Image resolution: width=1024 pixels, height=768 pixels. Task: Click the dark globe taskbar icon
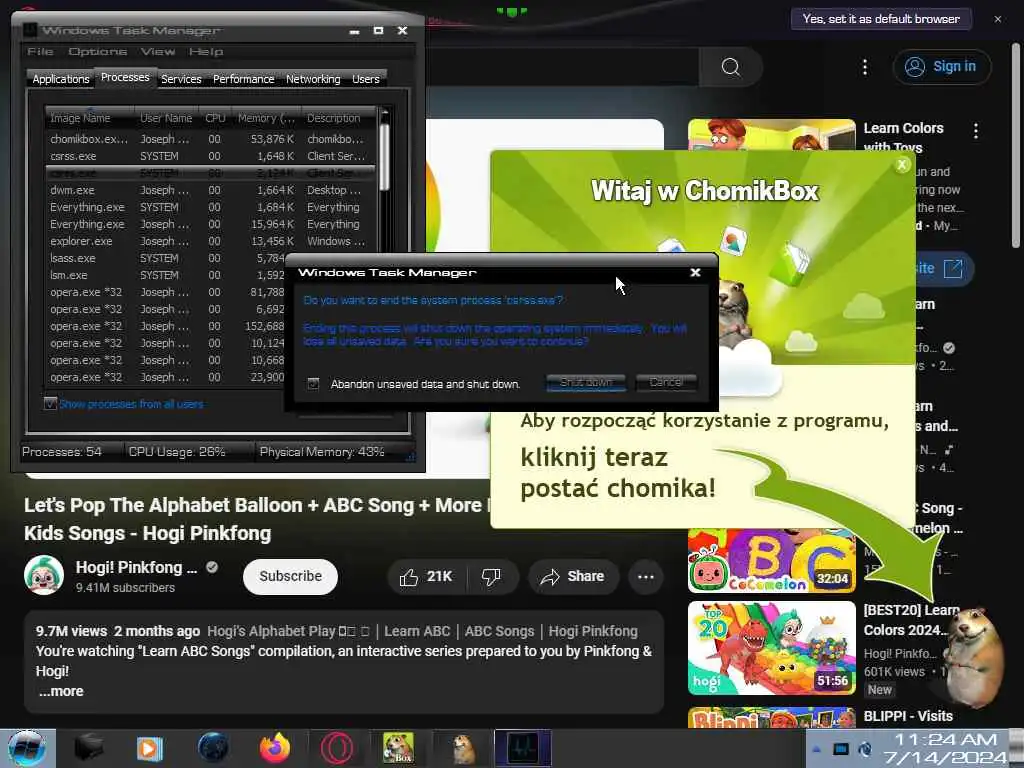[x=213, y=748]
